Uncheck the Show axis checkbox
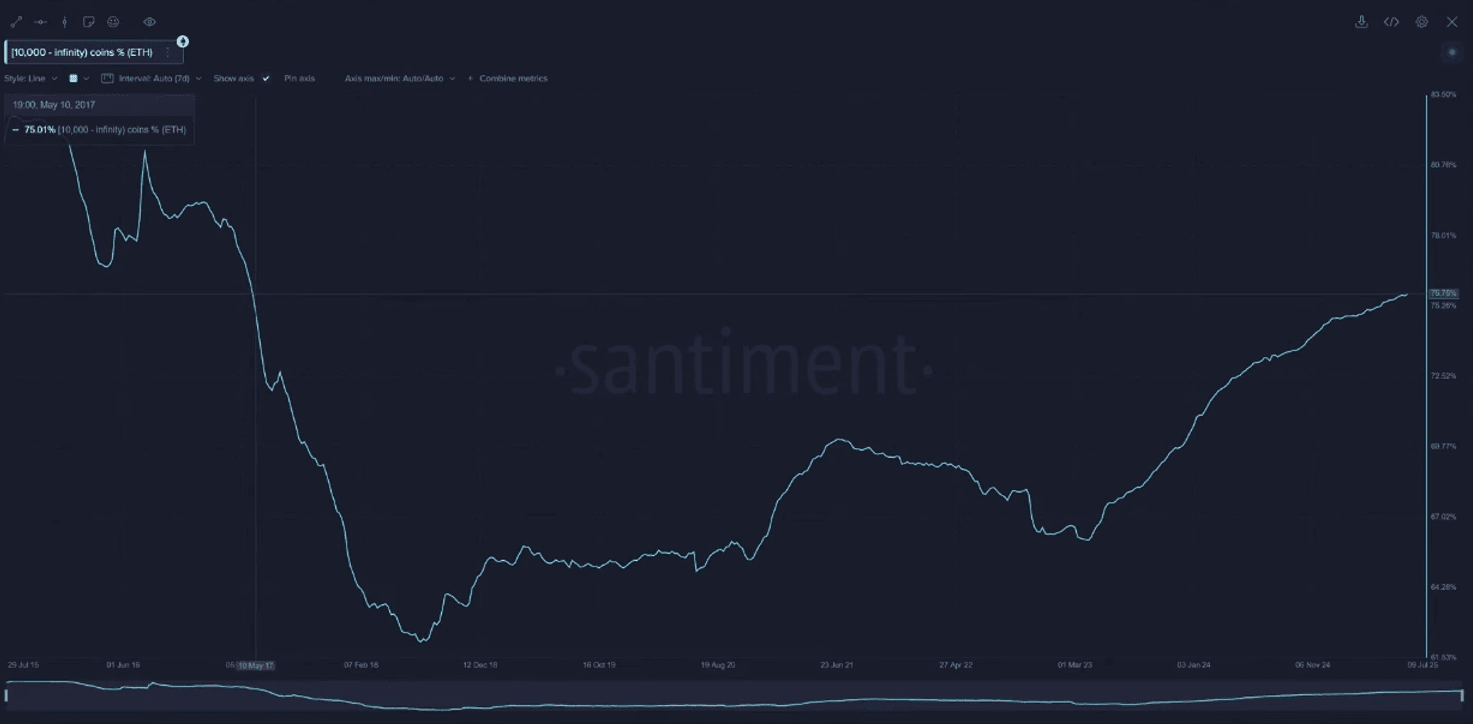1473x724 pixels. [266, 78]
